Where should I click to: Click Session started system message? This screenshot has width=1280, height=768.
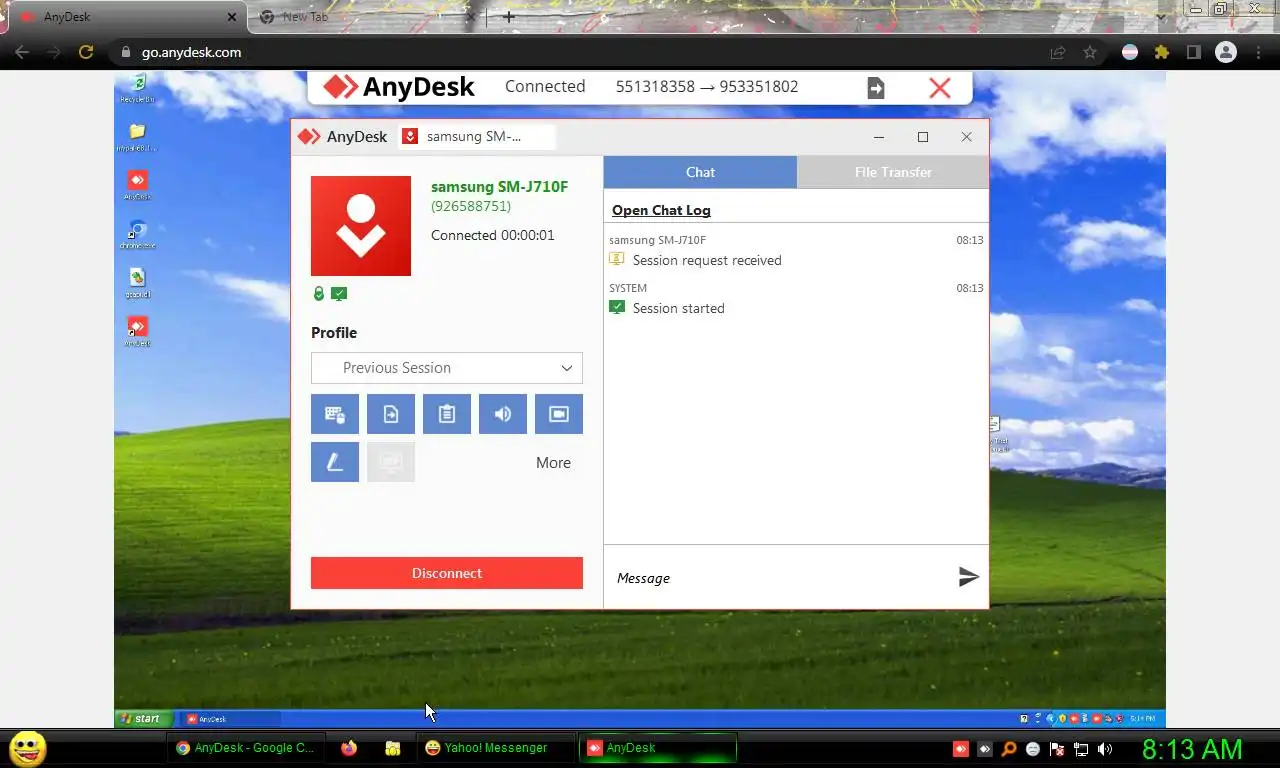678,308
